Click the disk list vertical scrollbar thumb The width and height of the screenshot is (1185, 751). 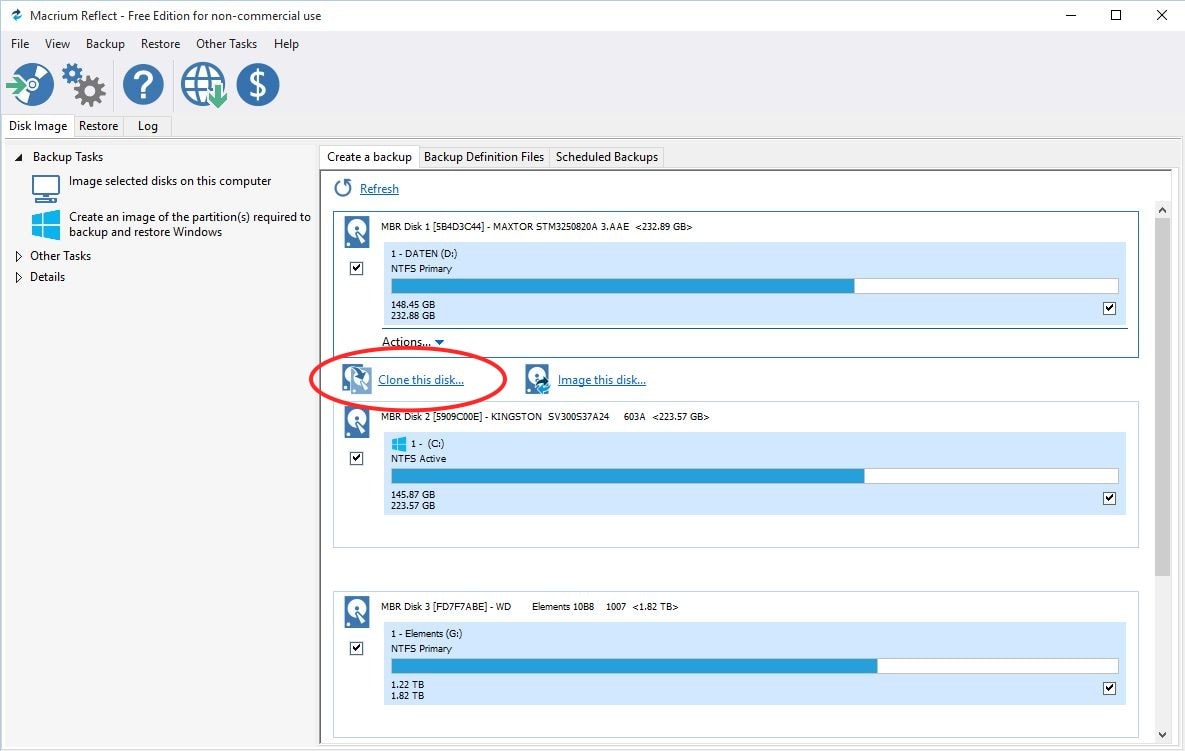click(1162, 398)
